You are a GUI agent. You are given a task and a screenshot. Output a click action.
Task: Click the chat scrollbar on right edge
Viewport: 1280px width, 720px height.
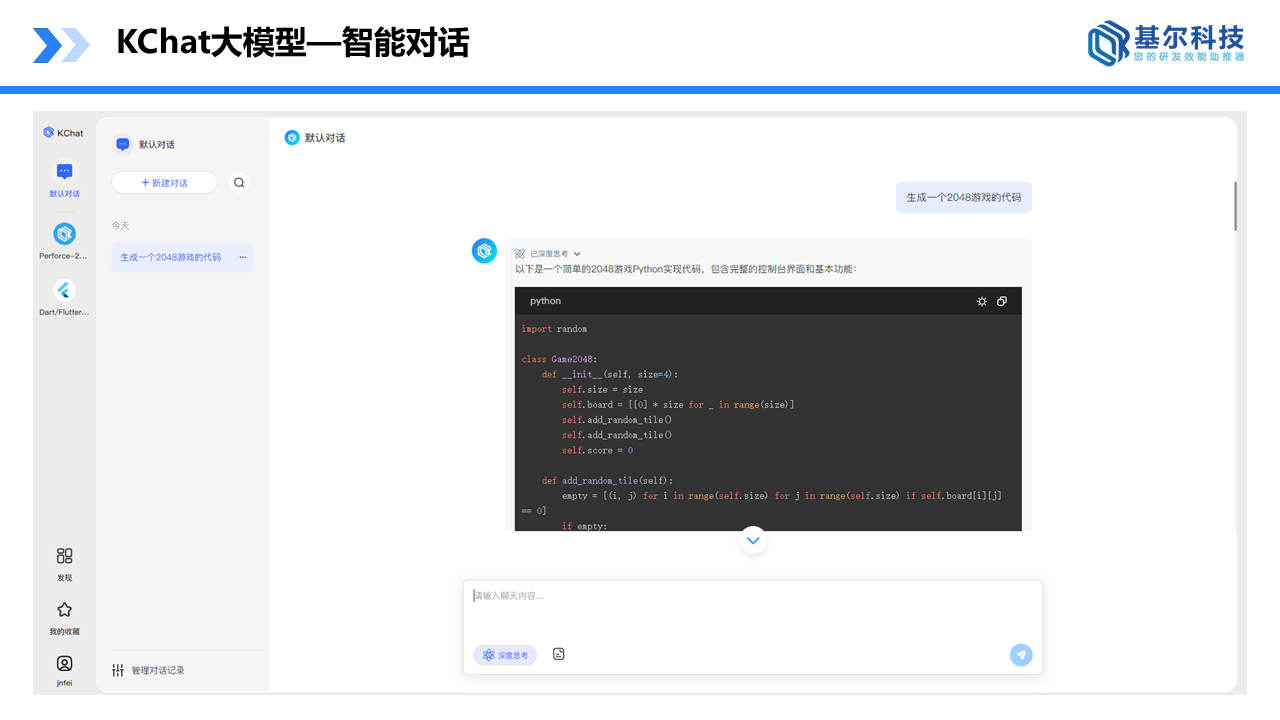(x=1235, y=206)
